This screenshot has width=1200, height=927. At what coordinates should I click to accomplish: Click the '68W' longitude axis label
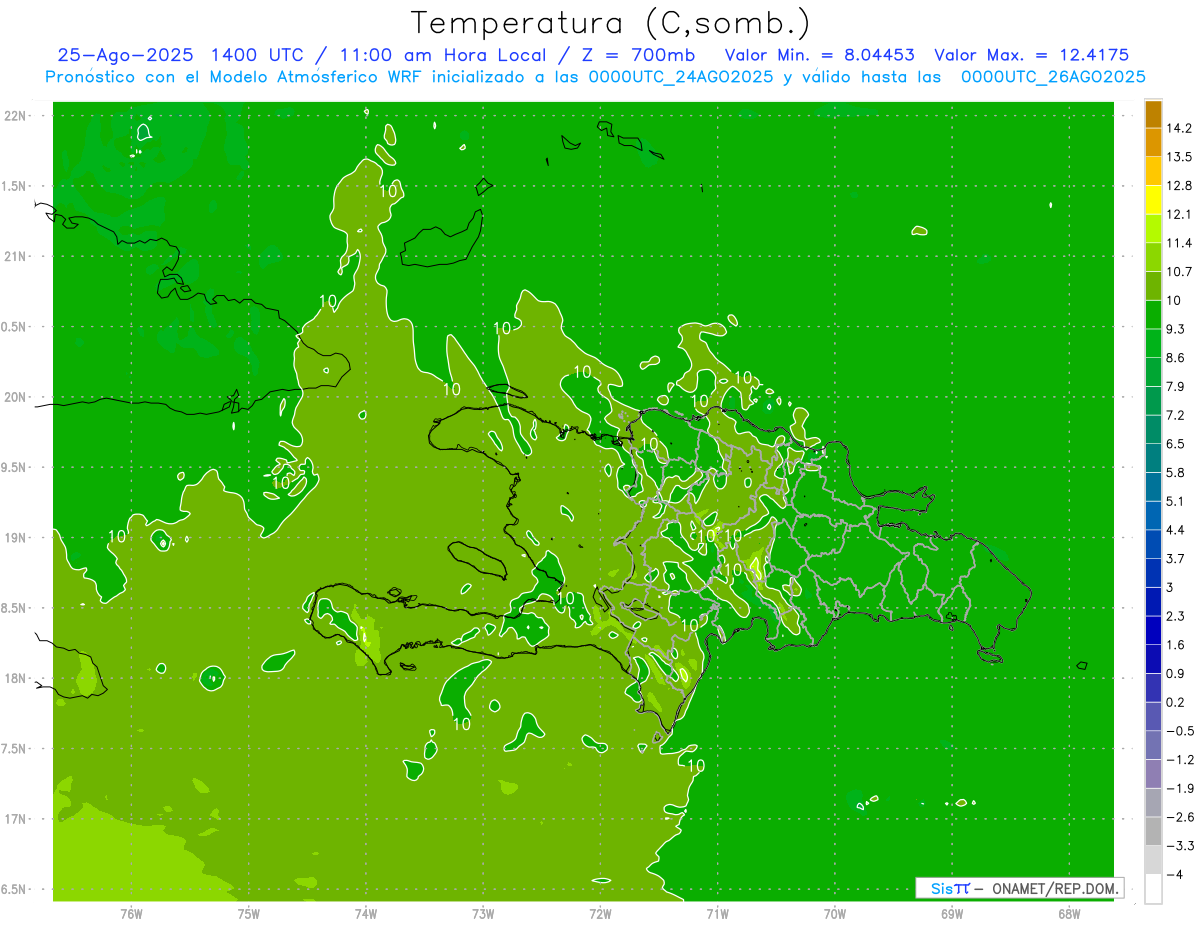pyautogui.click(x=1068, y=913)
